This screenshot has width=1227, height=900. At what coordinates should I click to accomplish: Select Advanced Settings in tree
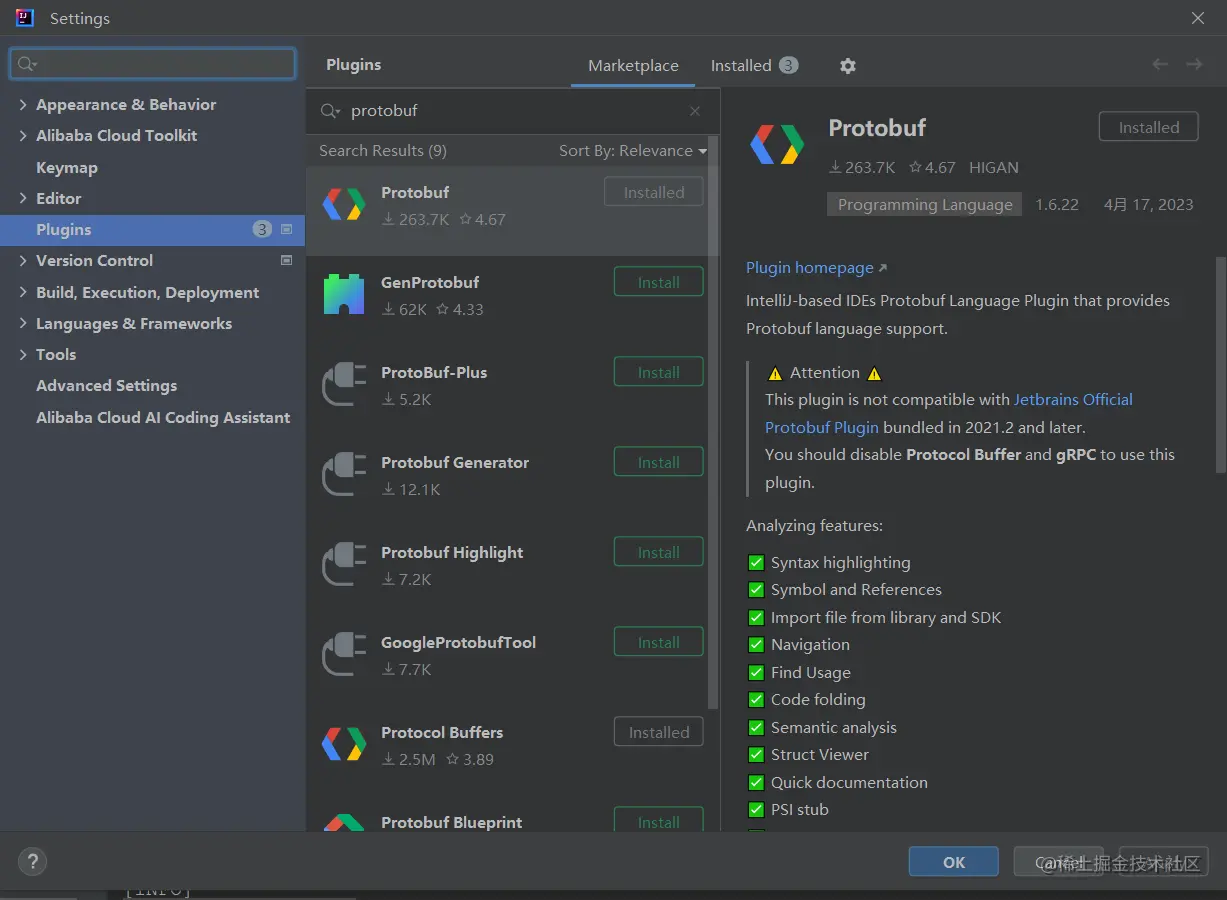click(x=107, y=385)
